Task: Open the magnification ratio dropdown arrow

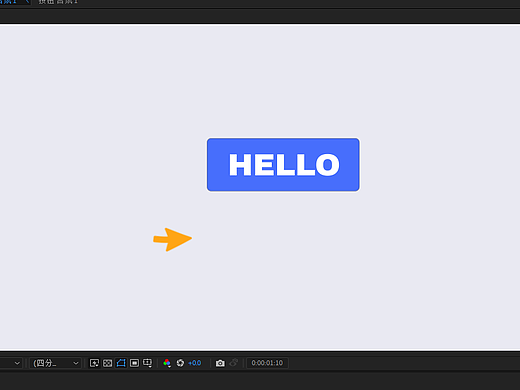Action: (17, 363)
